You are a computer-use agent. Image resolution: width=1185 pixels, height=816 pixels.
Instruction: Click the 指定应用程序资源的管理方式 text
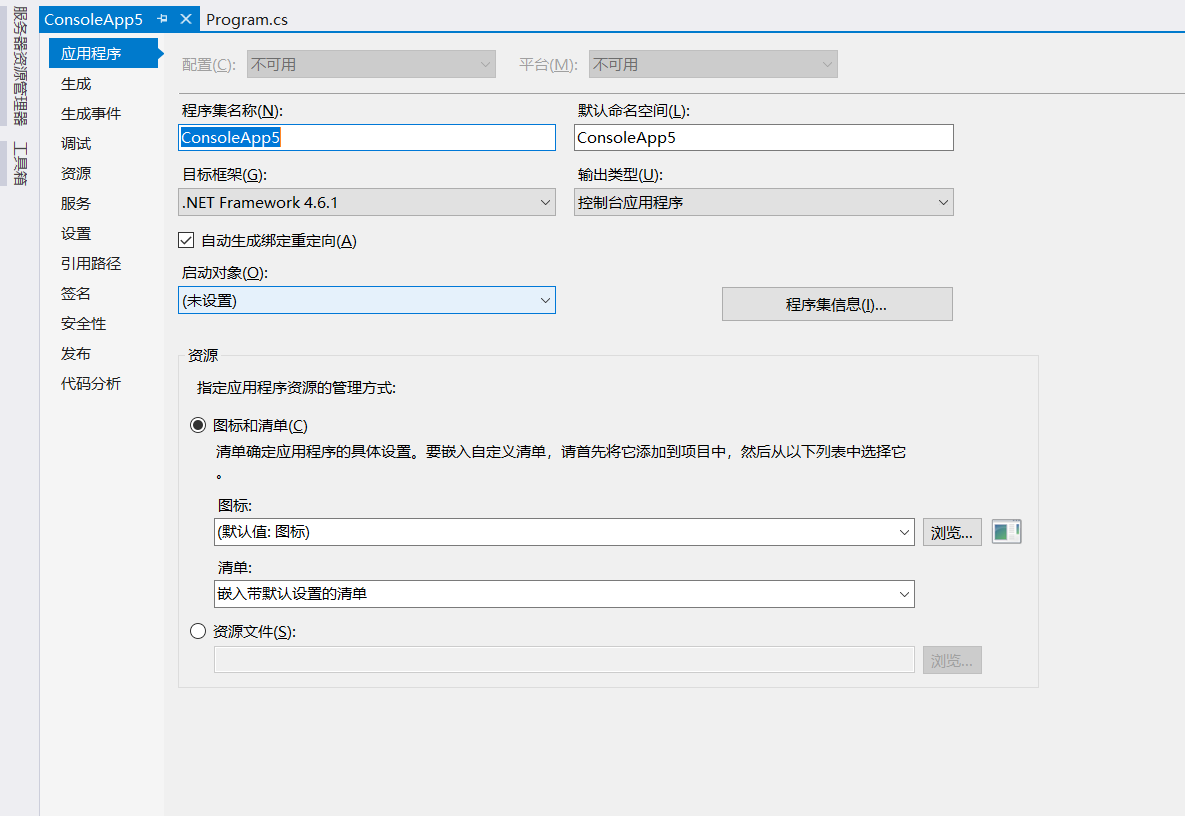[296, 388]
